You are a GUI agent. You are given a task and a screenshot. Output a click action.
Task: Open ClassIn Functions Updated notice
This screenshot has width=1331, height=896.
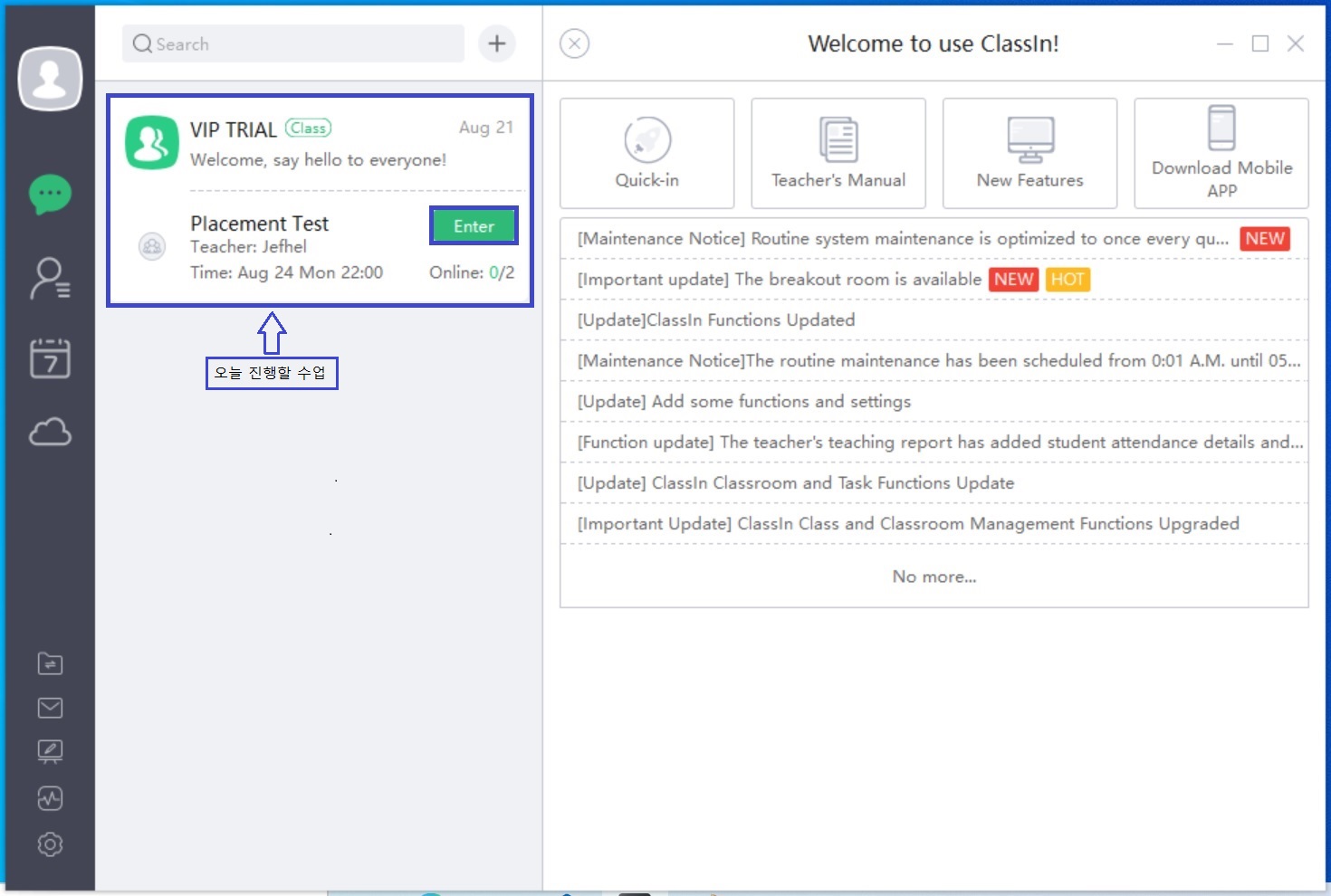(934, 320)
